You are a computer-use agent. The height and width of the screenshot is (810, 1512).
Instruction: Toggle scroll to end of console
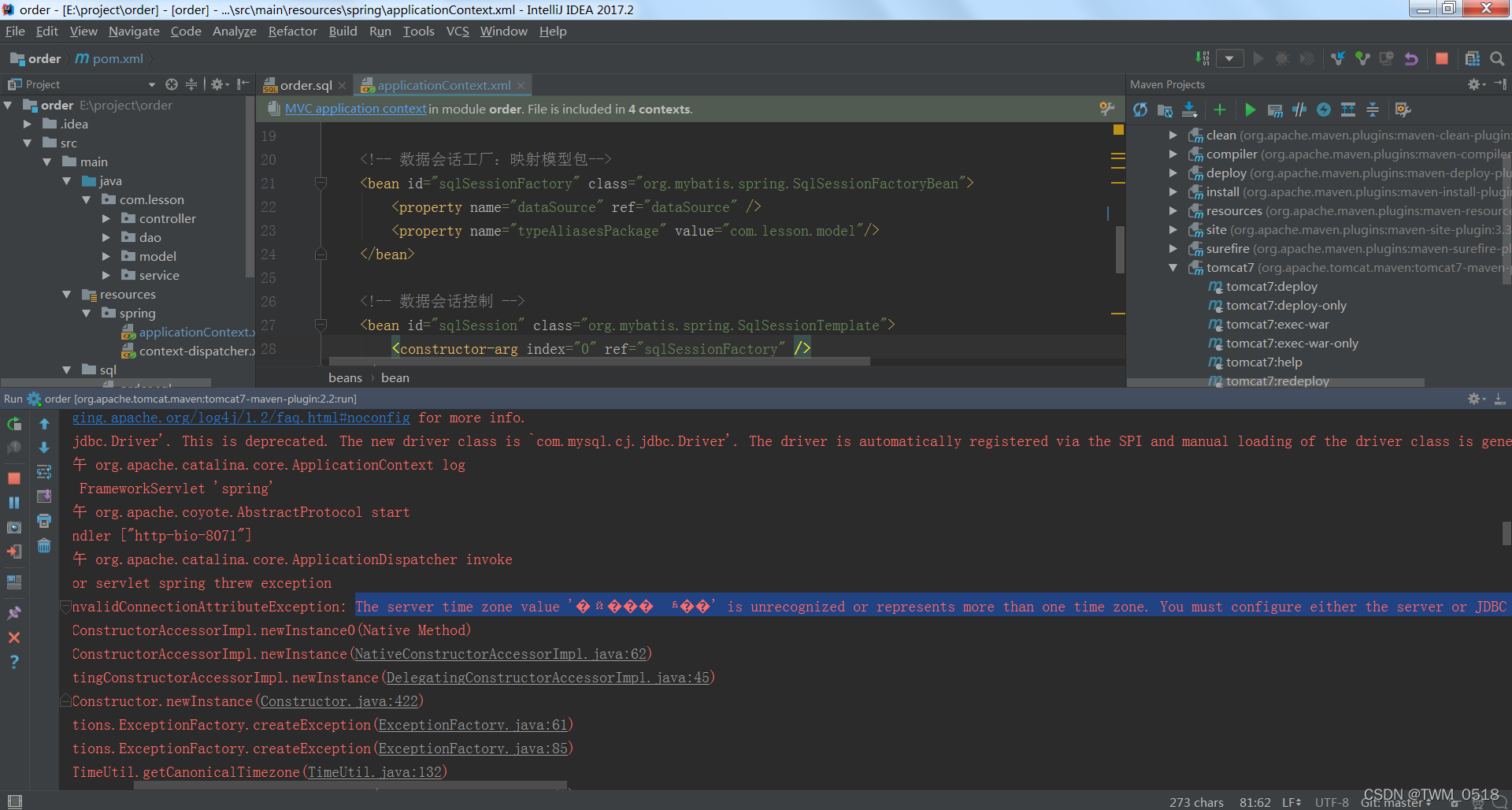(44, 496)
